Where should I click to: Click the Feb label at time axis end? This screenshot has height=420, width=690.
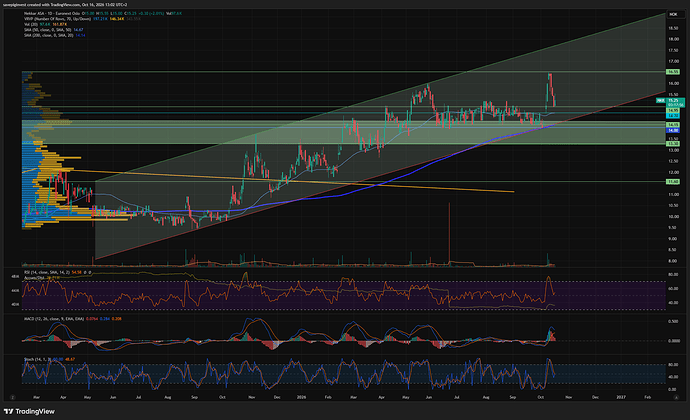tap(647, 397)
